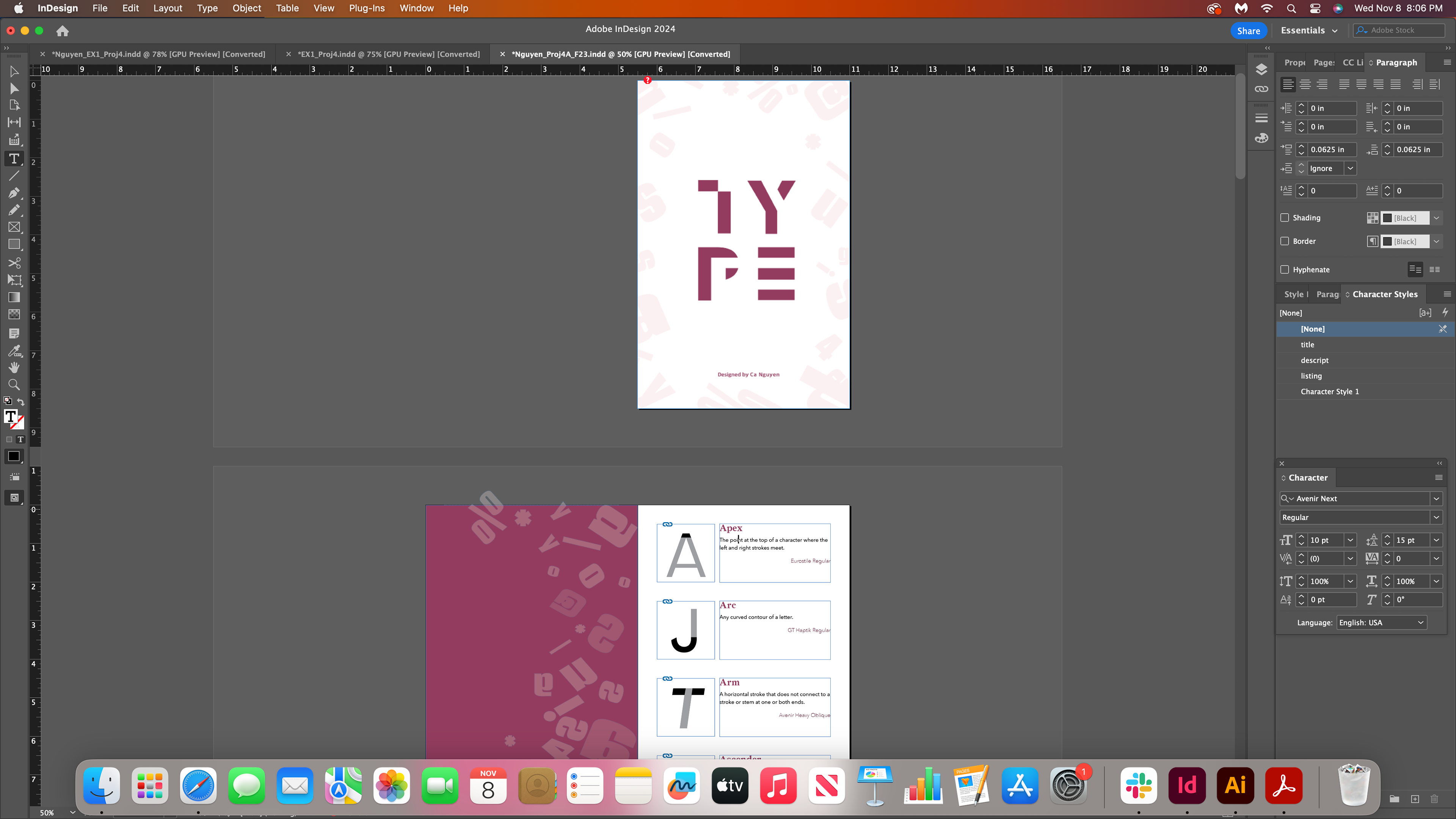
Task: Select the 'descript' character style
Action: tap(1365, 361)
